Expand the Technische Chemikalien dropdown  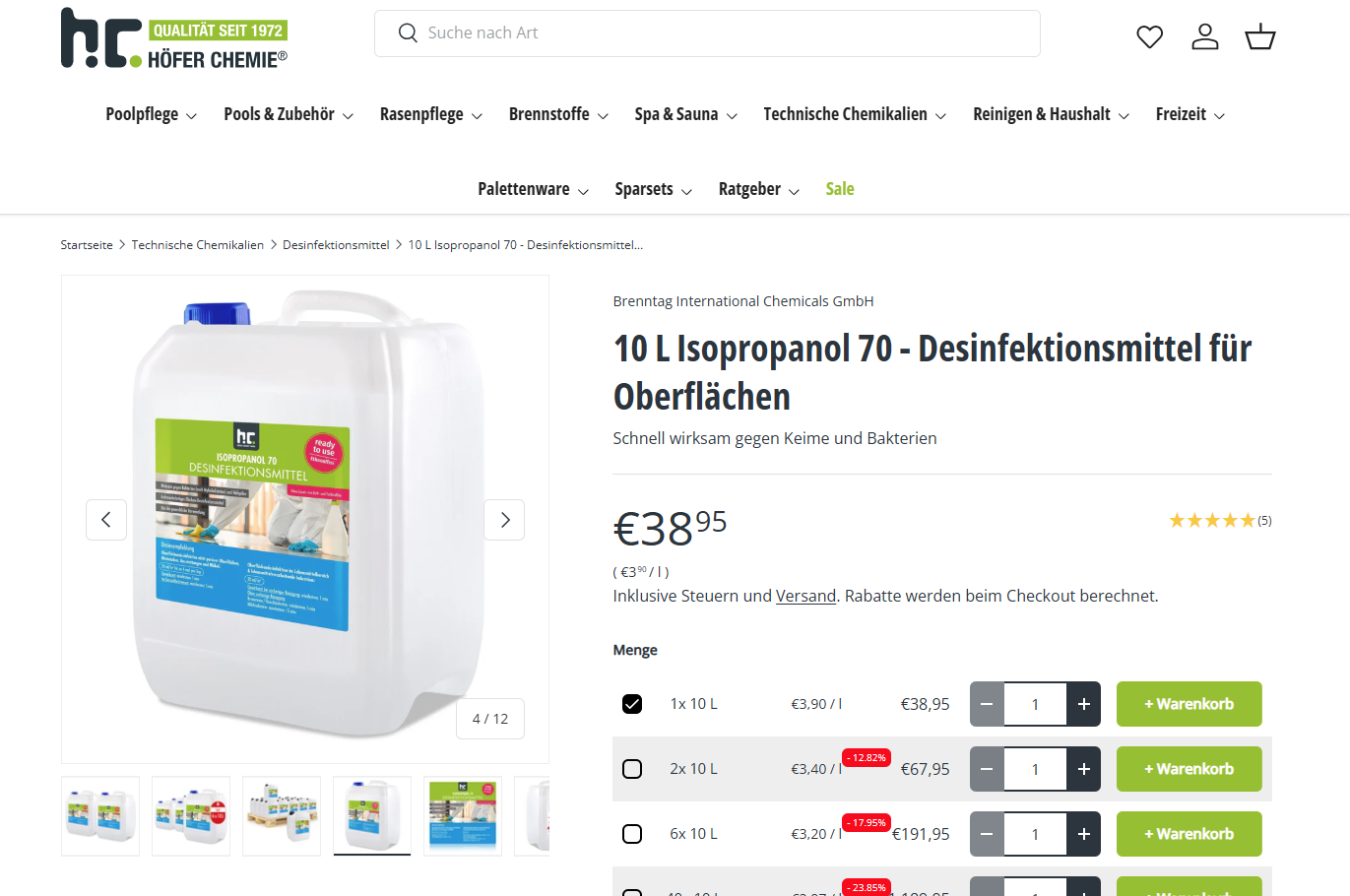tap(855, 114)
